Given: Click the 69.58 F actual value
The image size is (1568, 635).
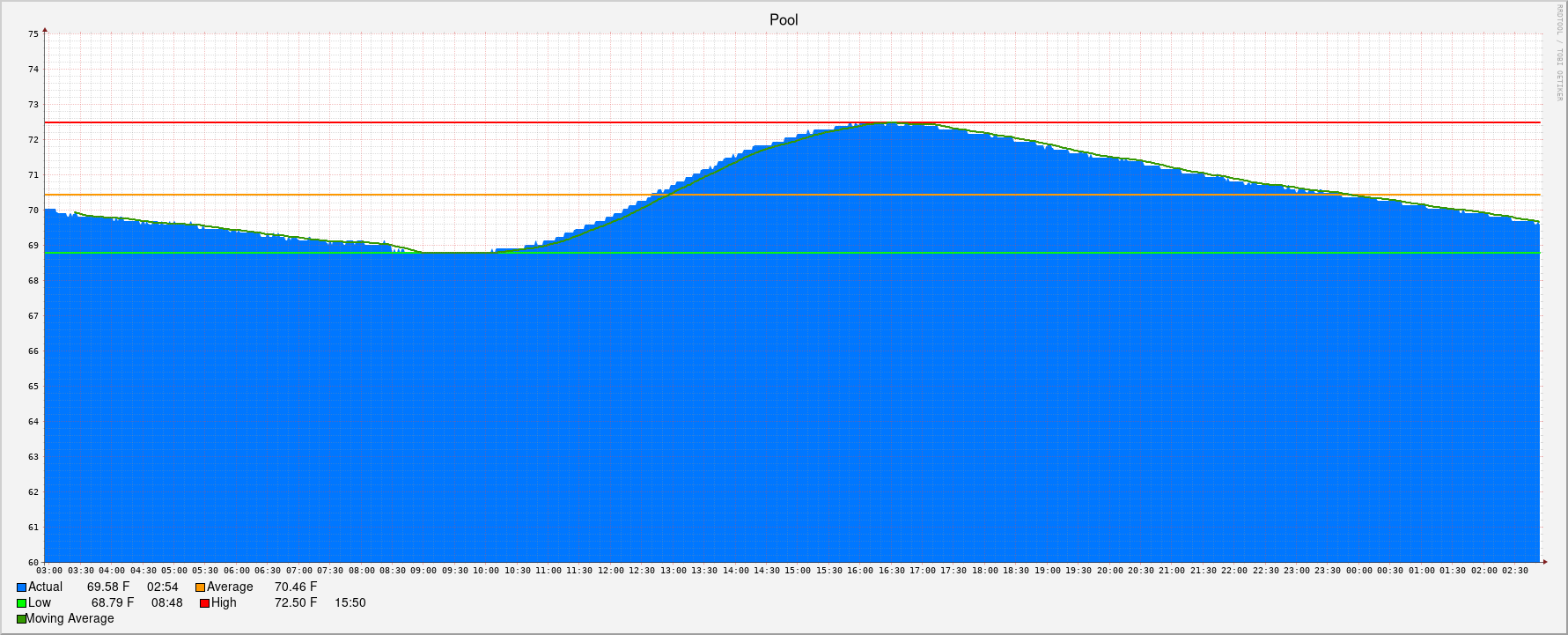Looking at the screenshot, I should 108,587.
